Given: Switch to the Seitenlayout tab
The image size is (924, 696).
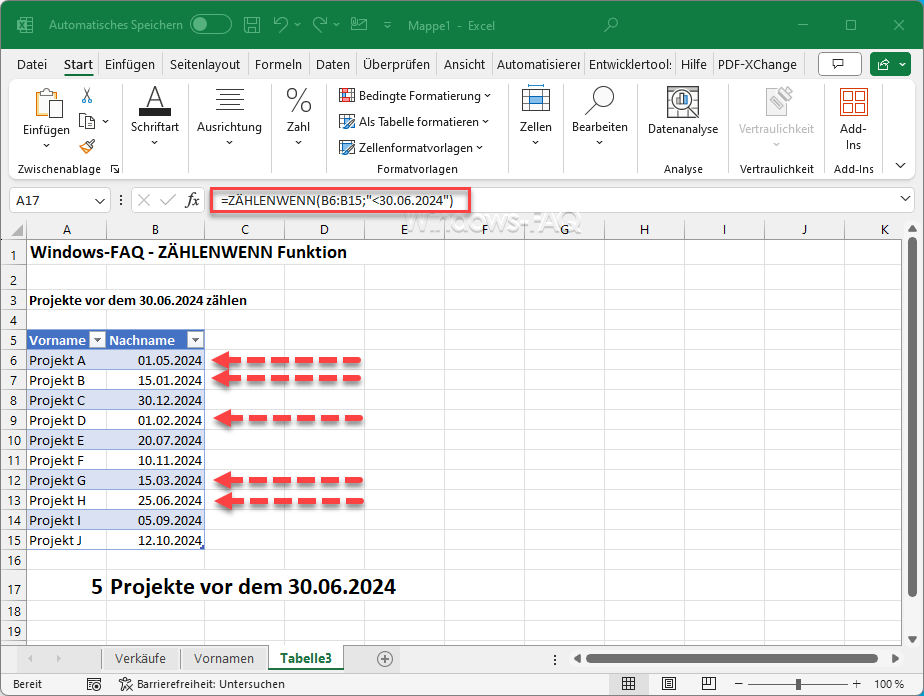Looking at the screenshot, I should click(x=205, y=64).
